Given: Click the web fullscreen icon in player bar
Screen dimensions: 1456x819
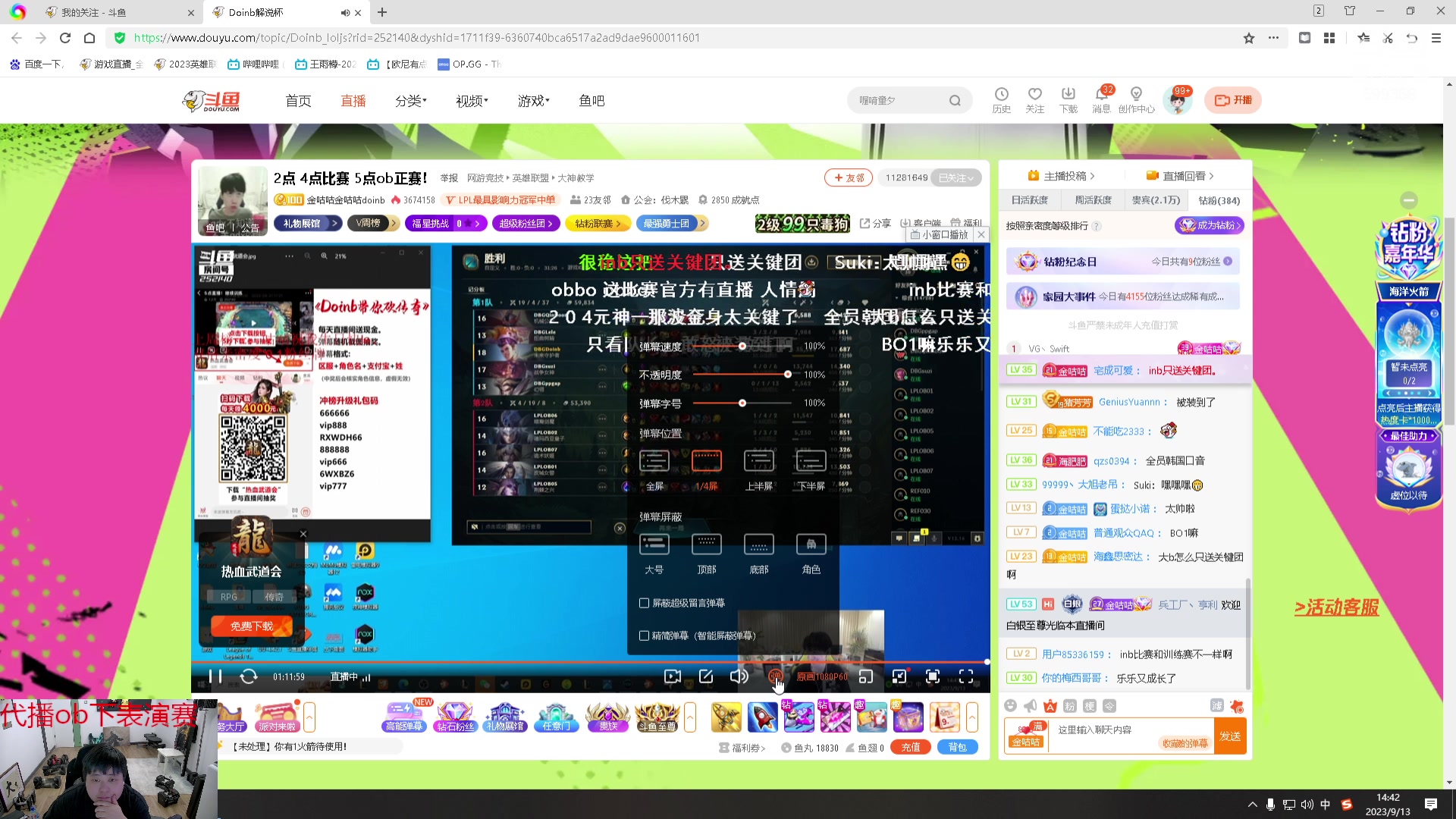Looking at the screenshot, I should 933,676.
